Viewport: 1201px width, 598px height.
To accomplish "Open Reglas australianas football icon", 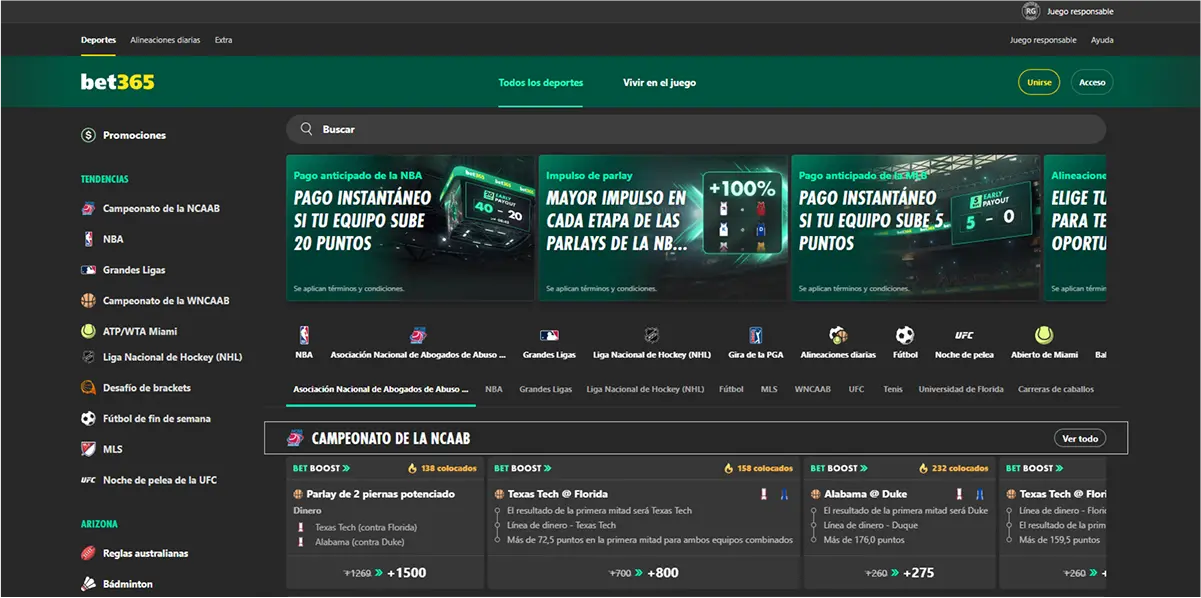I will (88, 553).
